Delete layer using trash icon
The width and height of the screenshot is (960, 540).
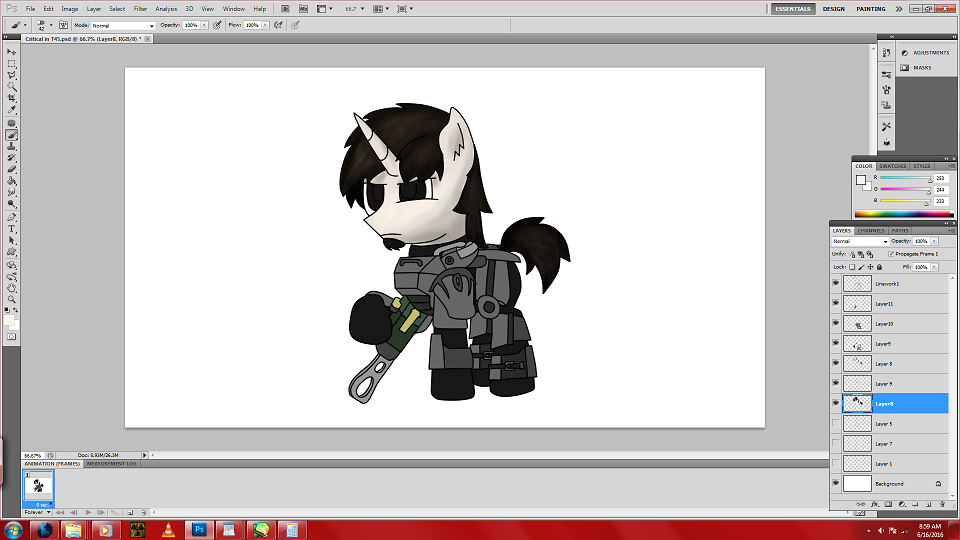[942, 504]
